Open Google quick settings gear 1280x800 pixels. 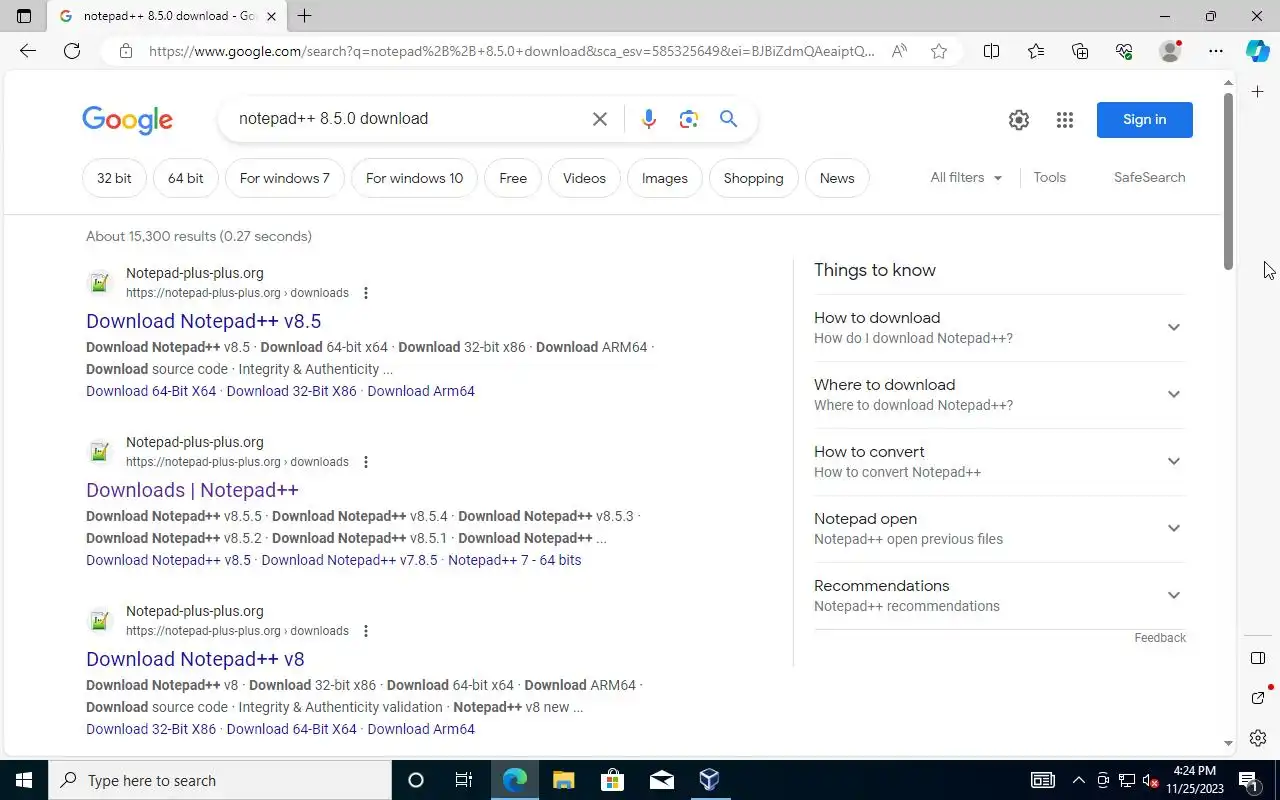(1018, 120)
